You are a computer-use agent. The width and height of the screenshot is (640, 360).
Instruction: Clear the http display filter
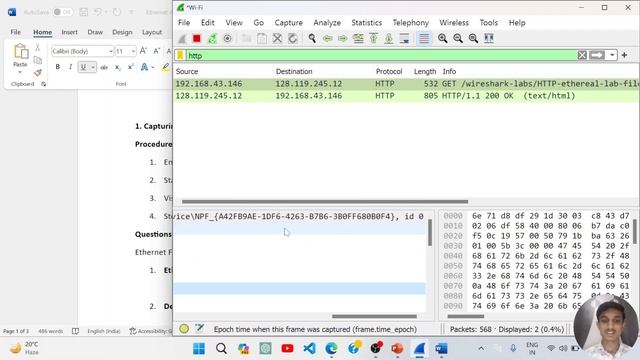click(x=582, y=56)
